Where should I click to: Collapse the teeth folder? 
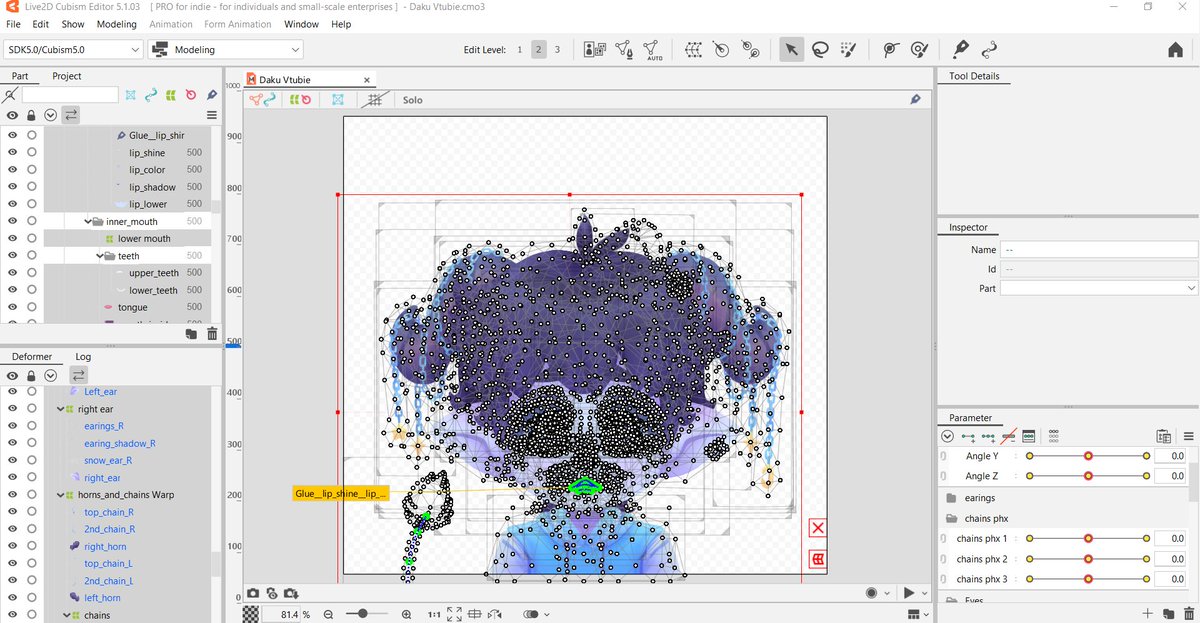(x=100, y=256)
